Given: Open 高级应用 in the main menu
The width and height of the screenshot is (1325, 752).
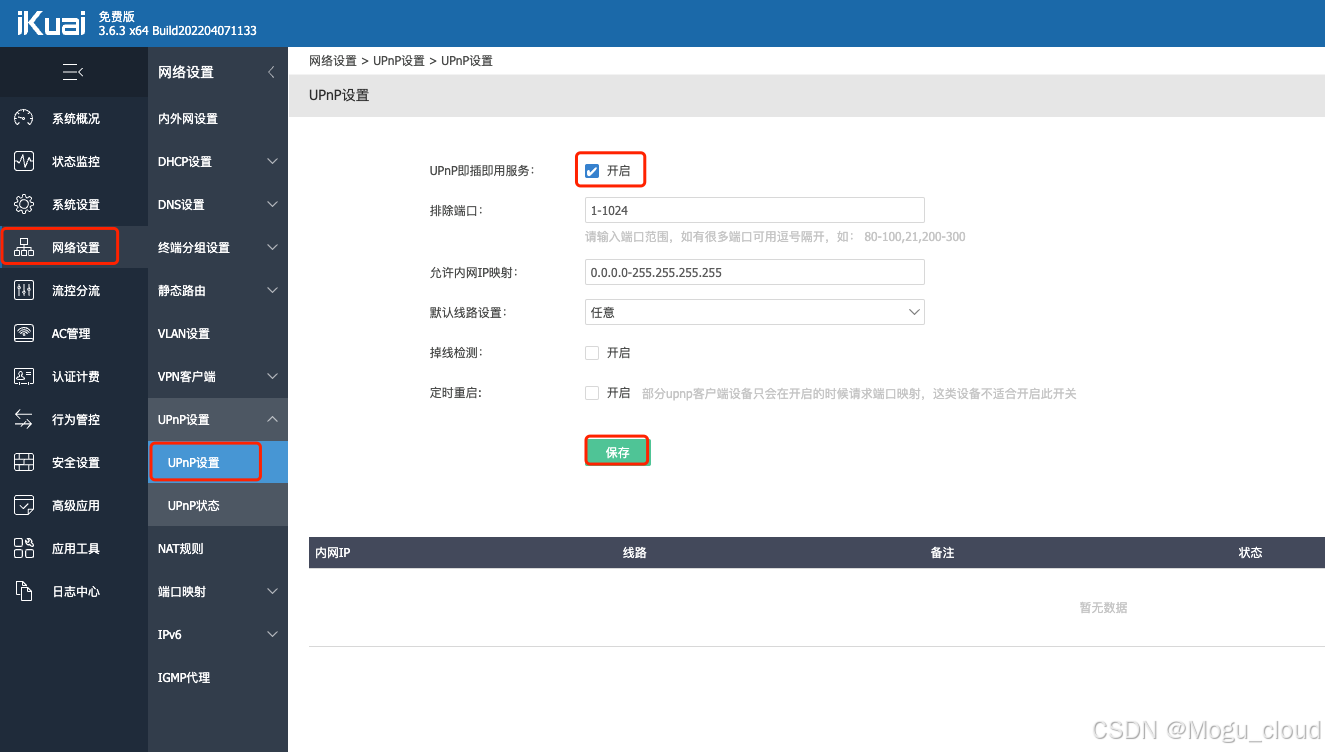Looking at the screenshot, I should click(x=74, y=505).
